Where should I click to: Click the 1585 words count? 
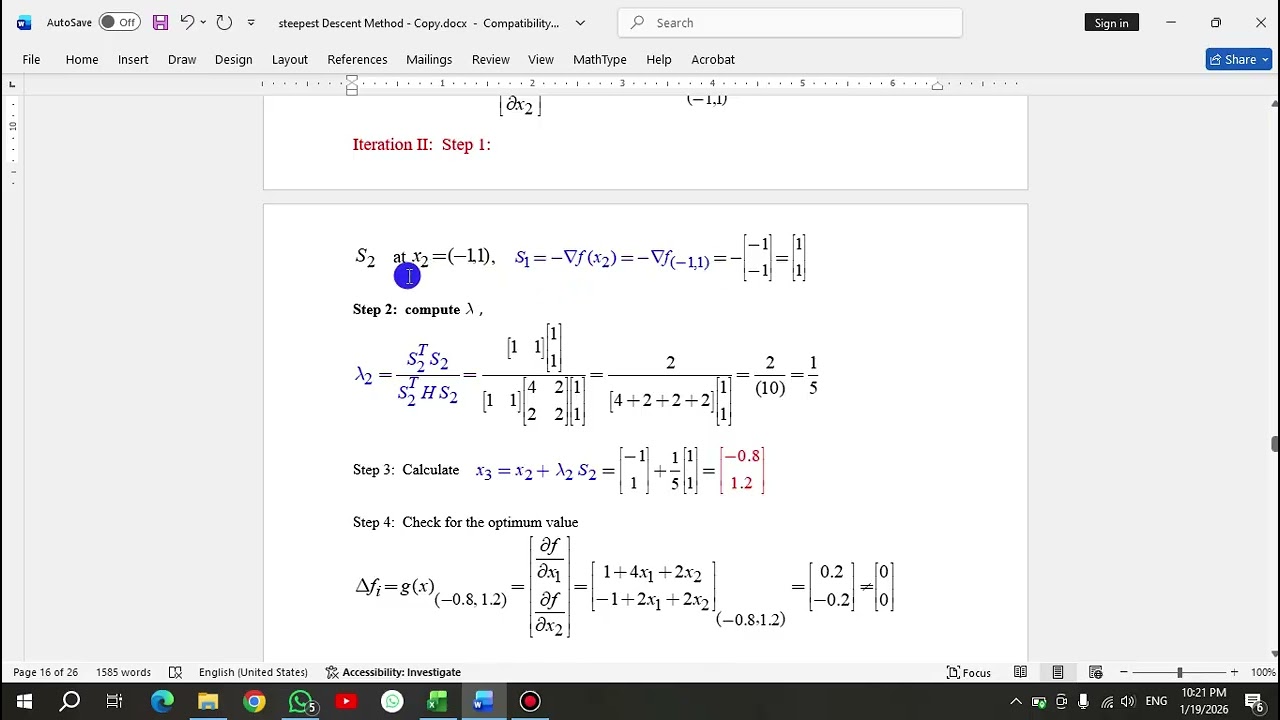123,672
